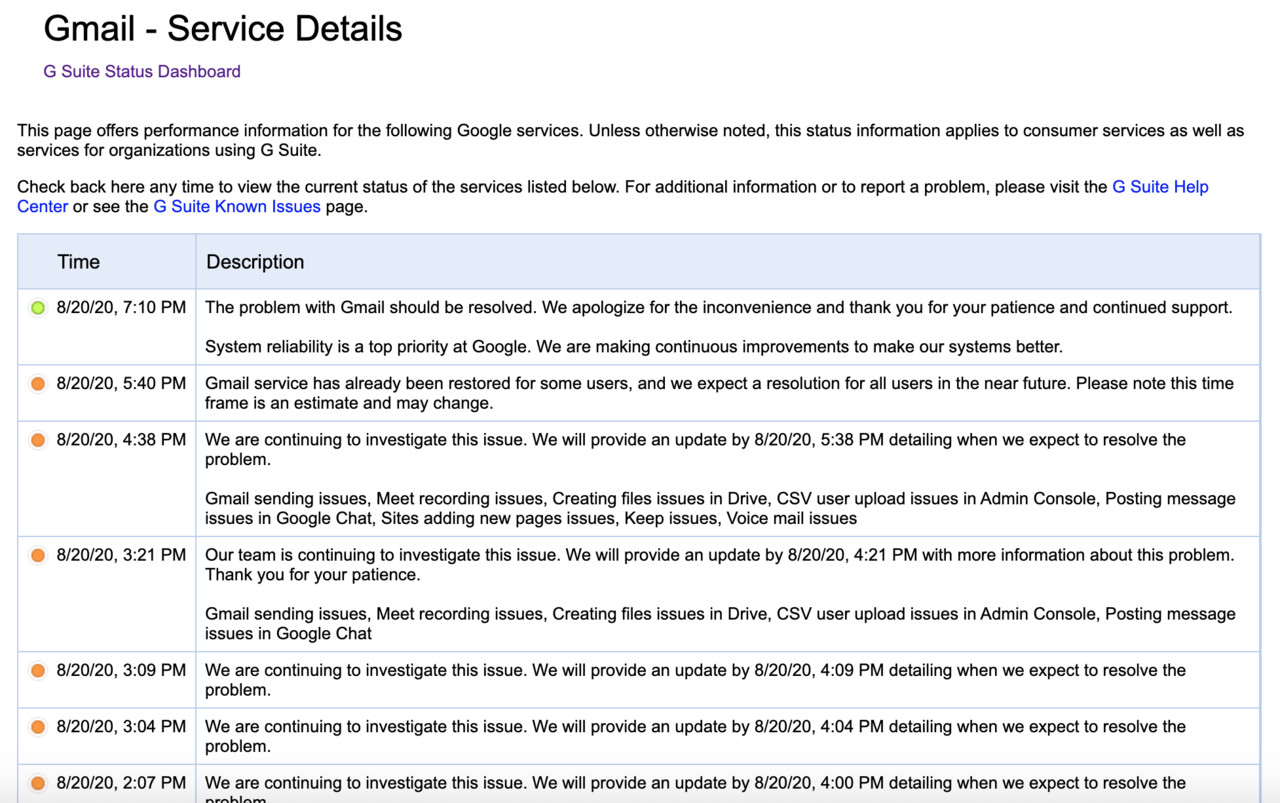Click the 8/20/20, 7:10 PM timestamp
The width and height of the screenshot is (1280, 803).
point(121,308)
